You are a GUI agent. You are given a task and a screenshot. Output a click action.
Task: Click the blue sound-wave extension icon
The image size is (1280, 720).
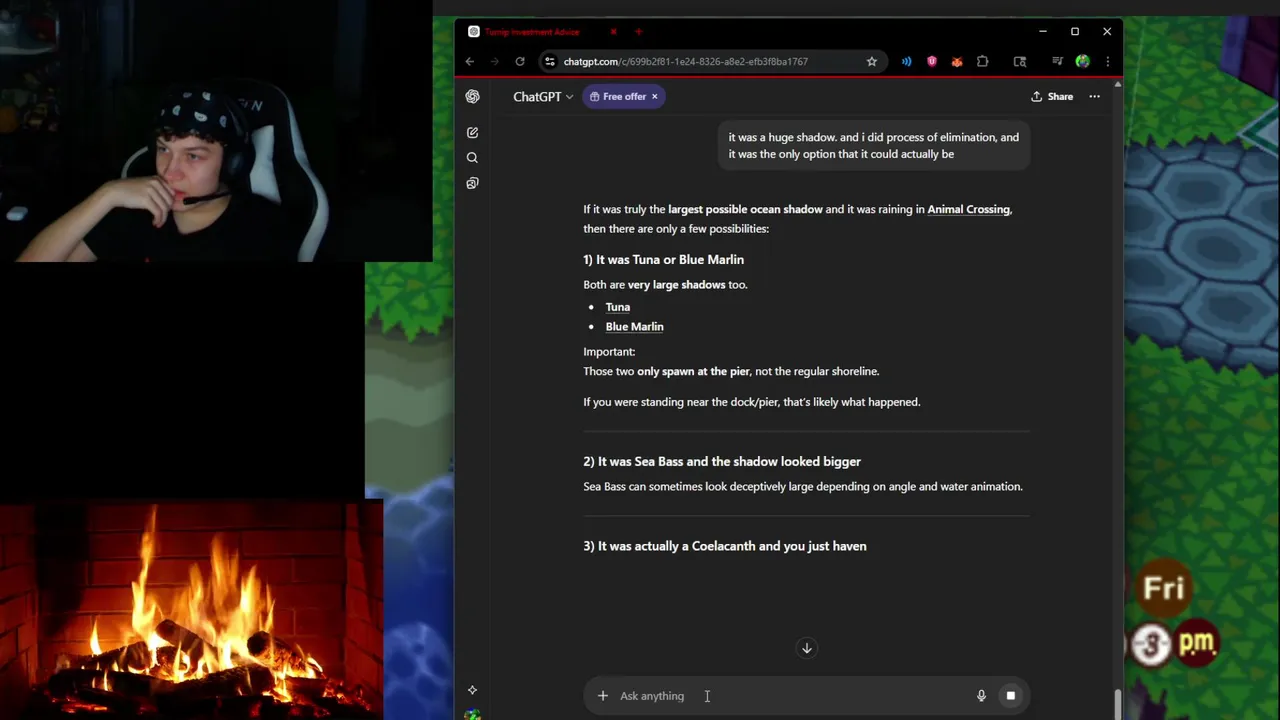[x=907, y=61]
